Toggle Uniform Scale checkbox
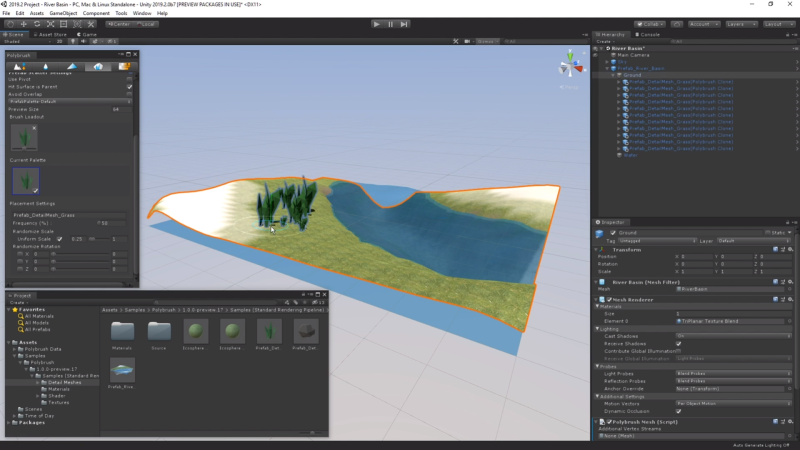Screen dimensions: 800x450 pos(60,239)
